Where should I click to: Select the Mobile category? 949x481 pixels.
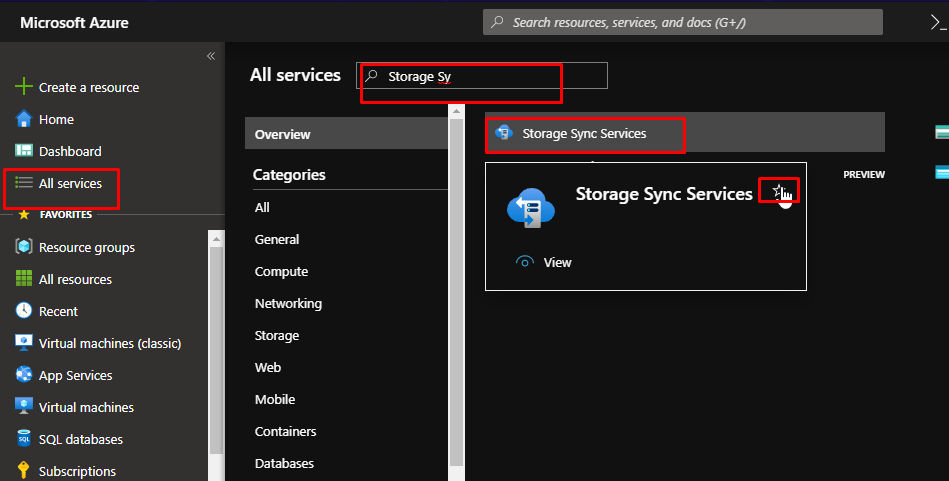[x=275, y=399]
